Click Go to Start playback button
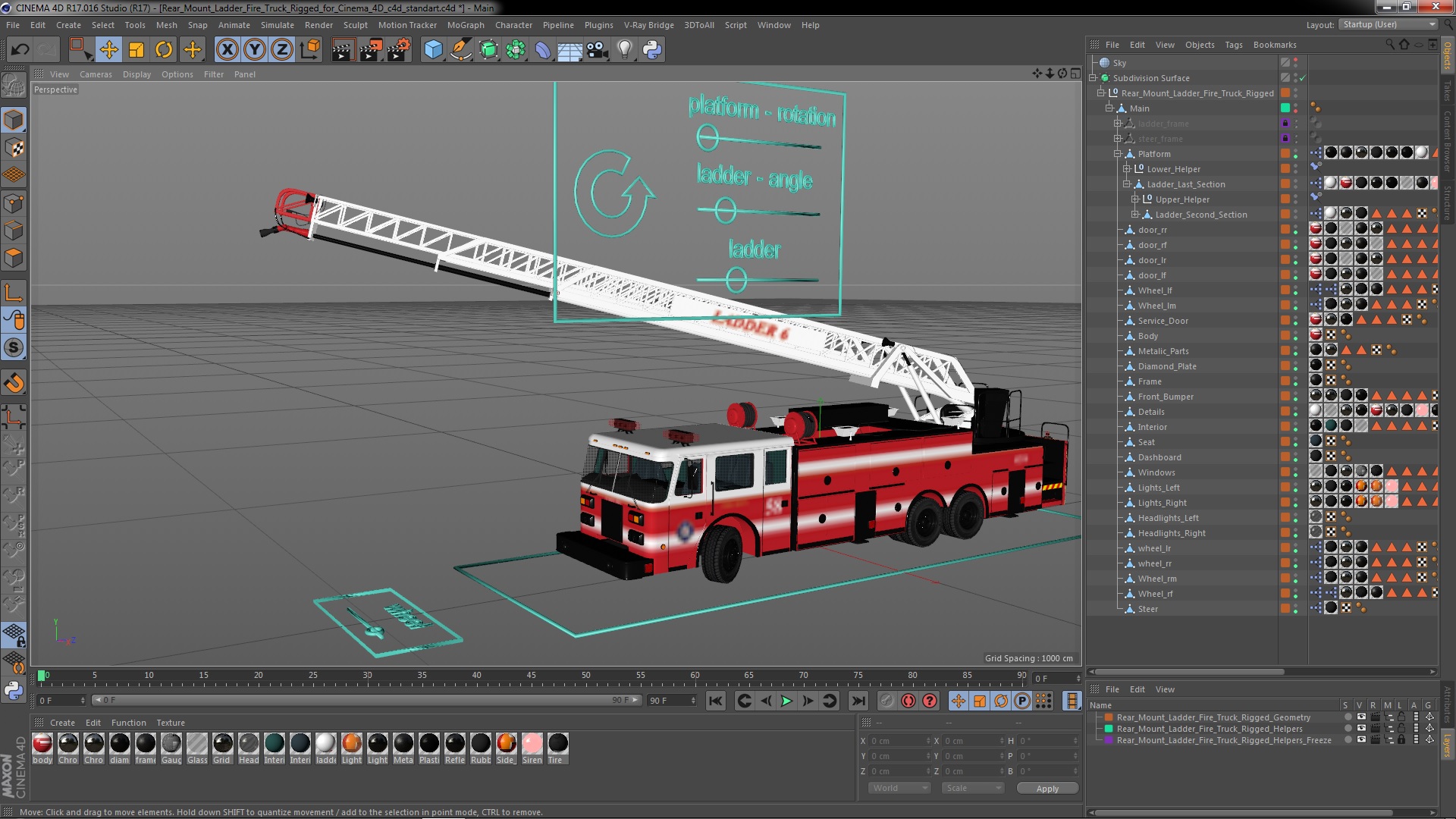Screen dimensions: 1456x819 click(x=715, y=701)
